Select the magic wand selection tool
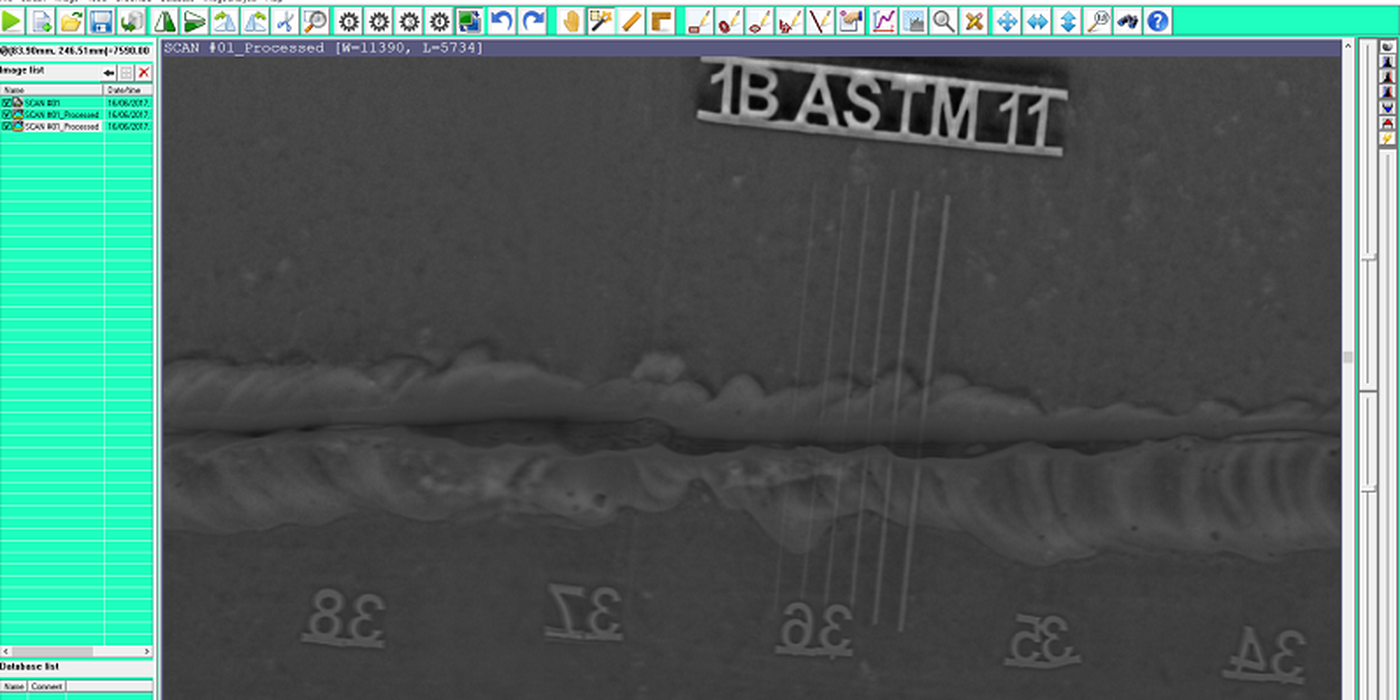 [x=601, y=20]
